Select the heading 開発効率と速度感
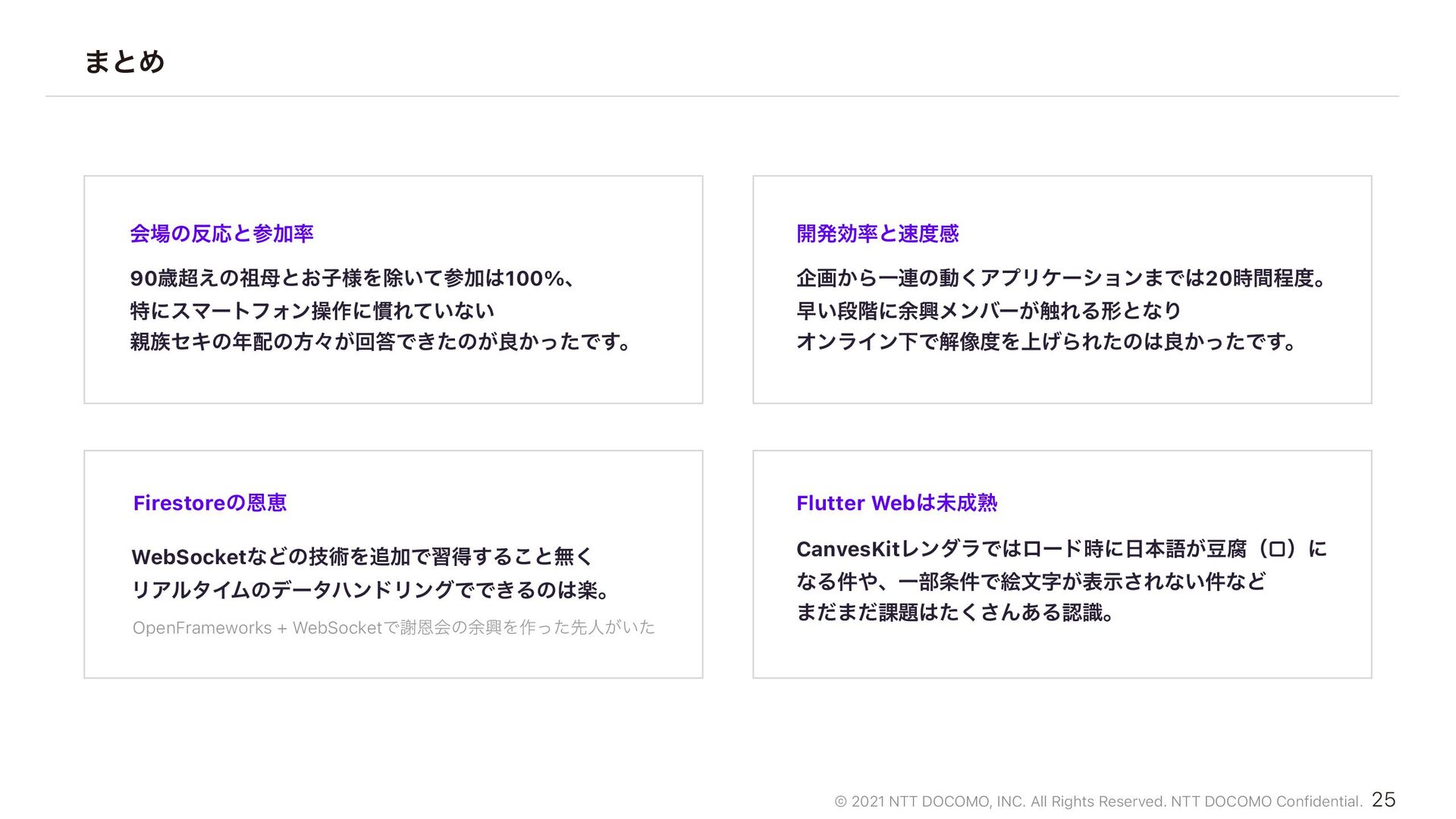Viewport: 1456px width, 819px height. coord(877,234)
